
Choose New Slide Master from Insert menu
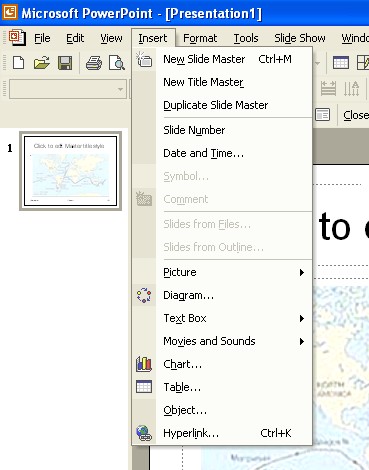point(222,59)
